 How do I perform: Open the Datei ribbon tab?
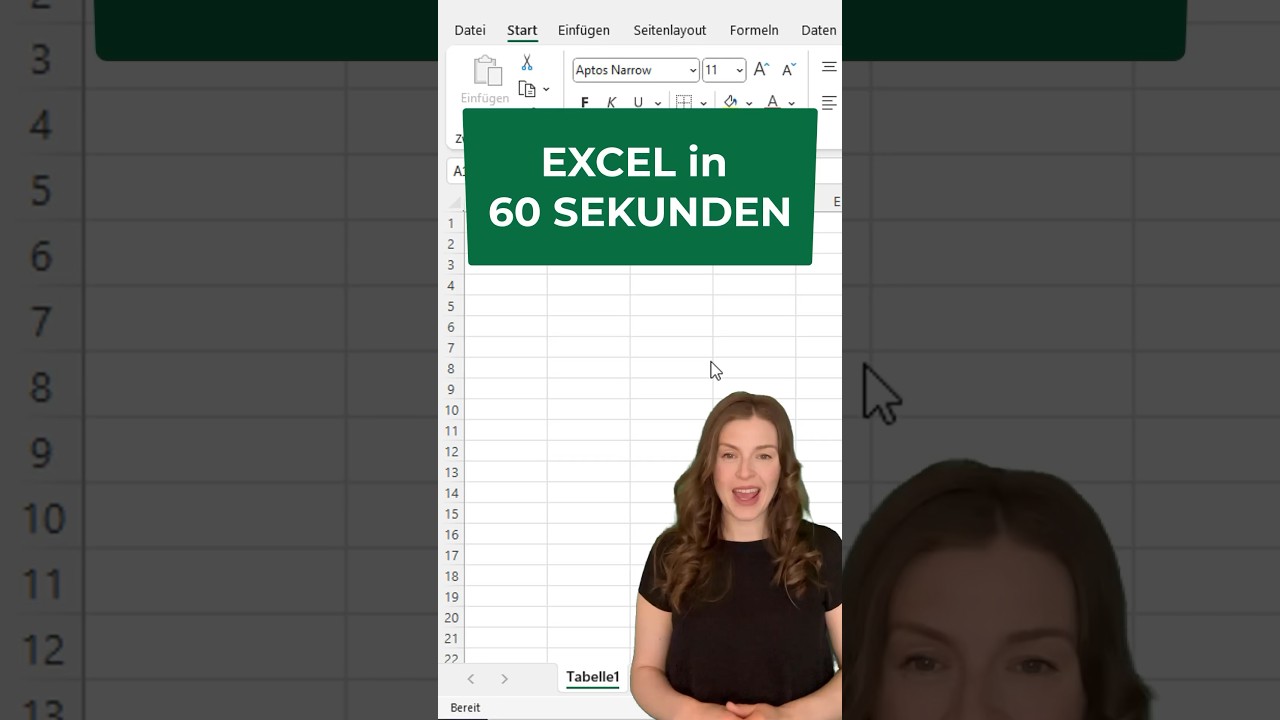[470, 30]
